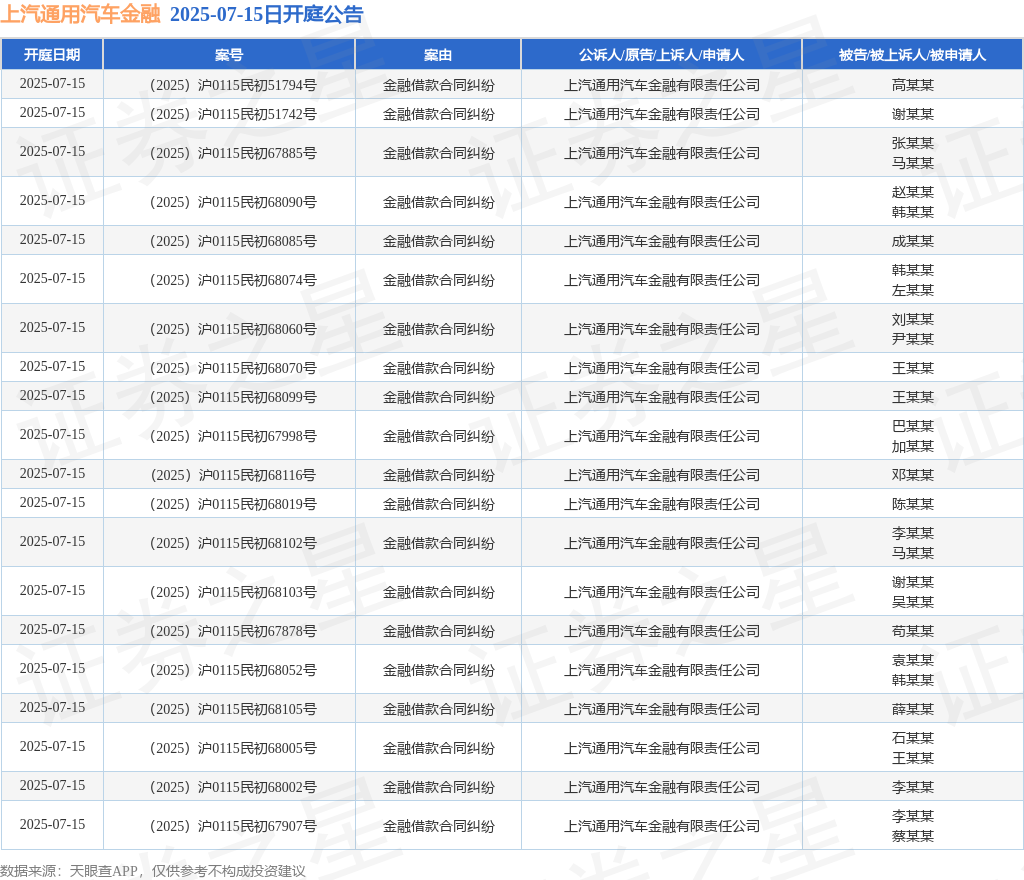Select defendant 张某某
The height and width of the screenshot is (880, 1024).
pyautogui.click(x=913, y=143)
